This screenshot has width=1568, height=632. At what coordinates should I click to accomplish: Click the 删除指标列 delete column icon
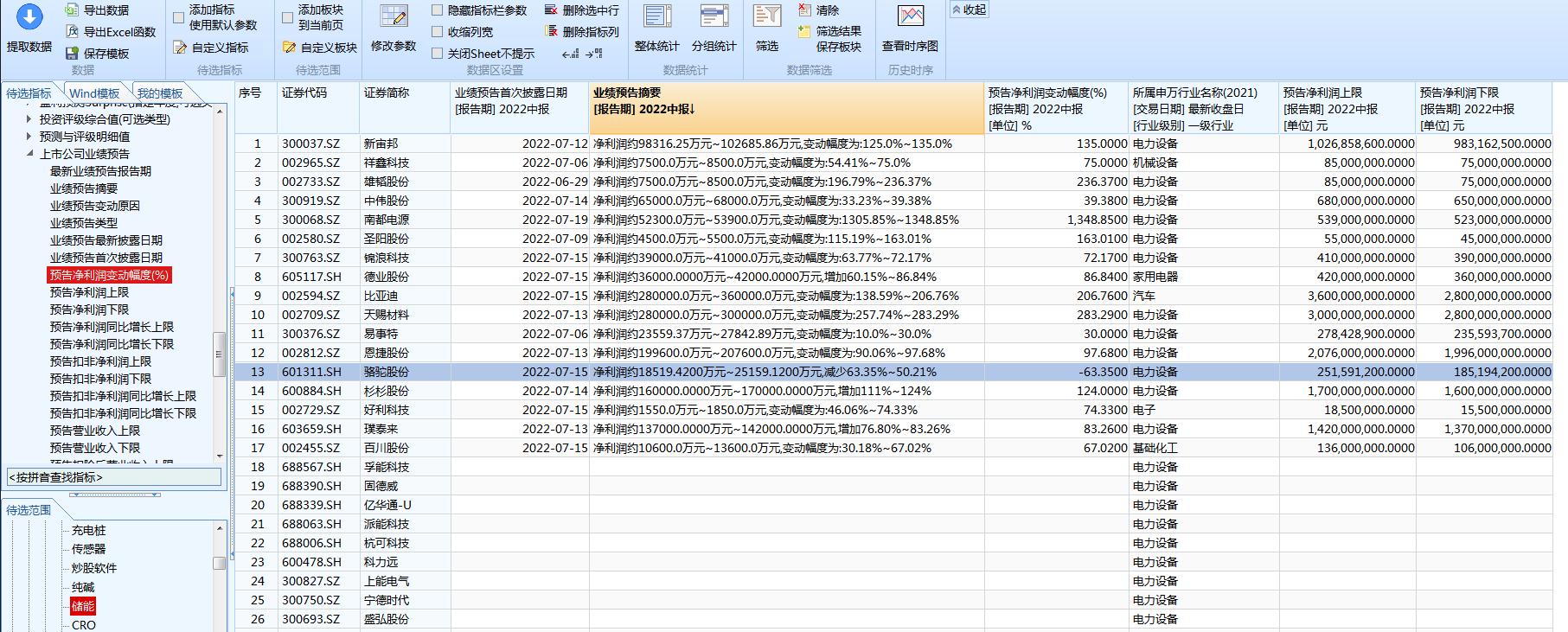coord(552,32)
